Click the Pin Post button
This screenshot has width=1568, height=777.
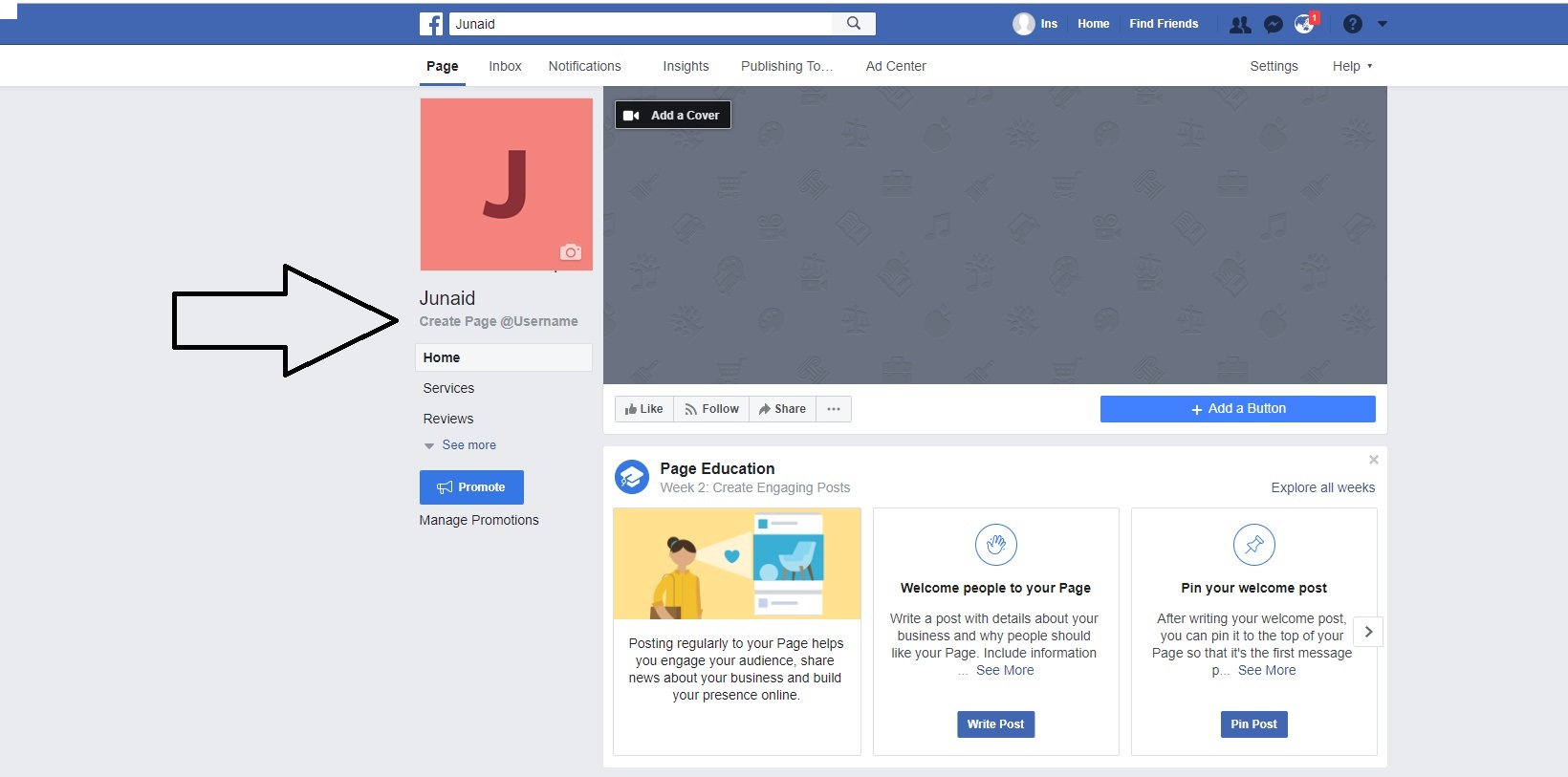coord(1253,724)
